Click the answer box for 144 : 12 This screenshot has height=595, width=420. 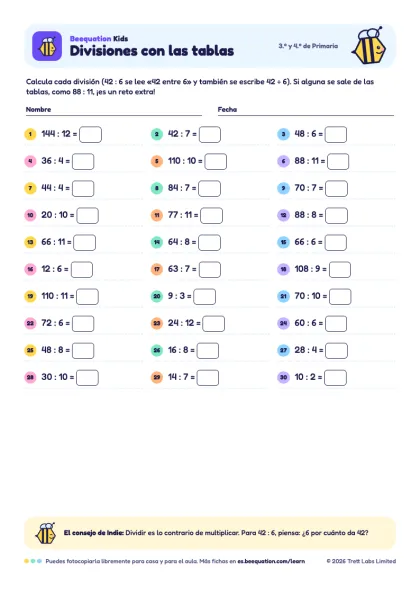(91, 134)
